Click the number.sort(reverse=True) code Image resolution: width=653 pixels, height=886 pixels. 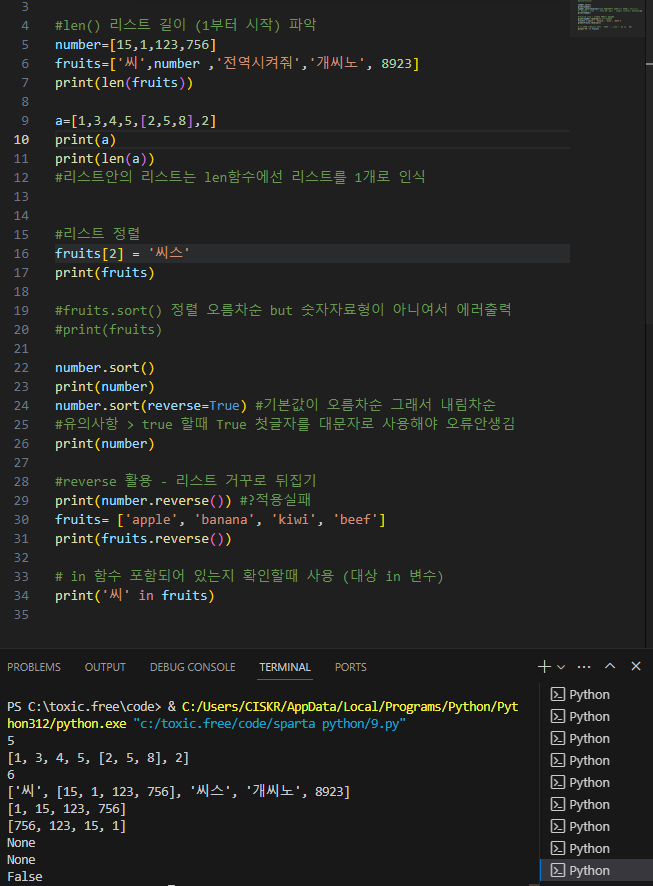(151, 406)
